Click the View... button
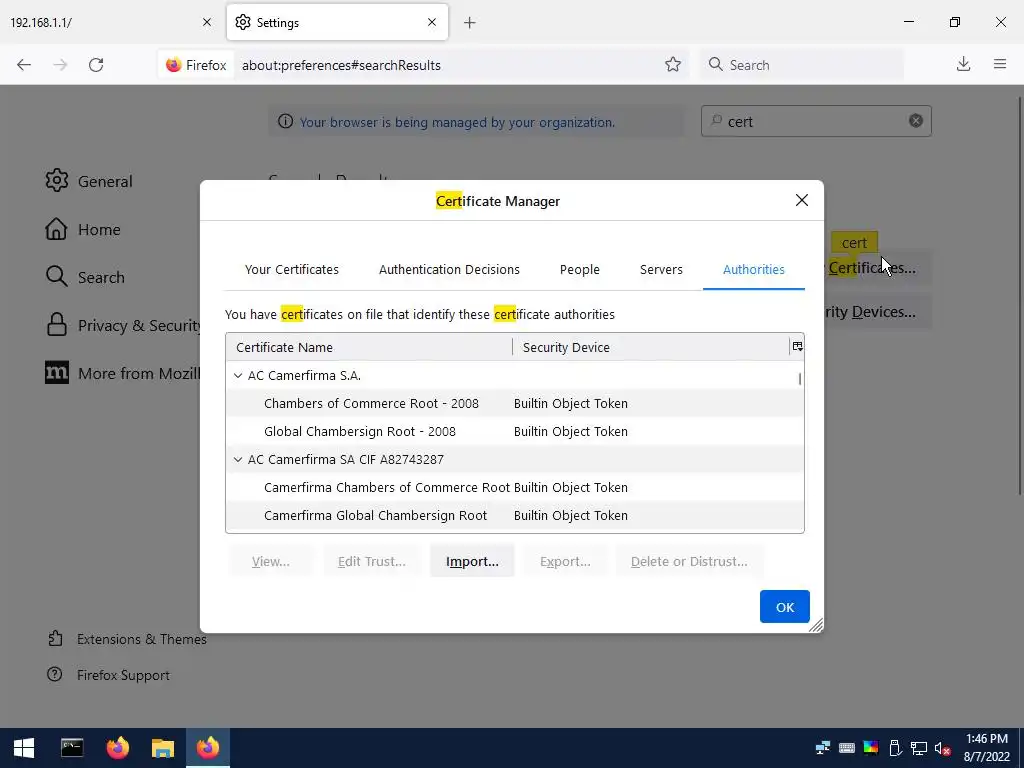The height and width of the screenshot is (768, 1024). pyautogui.click(x=271, y=561)
